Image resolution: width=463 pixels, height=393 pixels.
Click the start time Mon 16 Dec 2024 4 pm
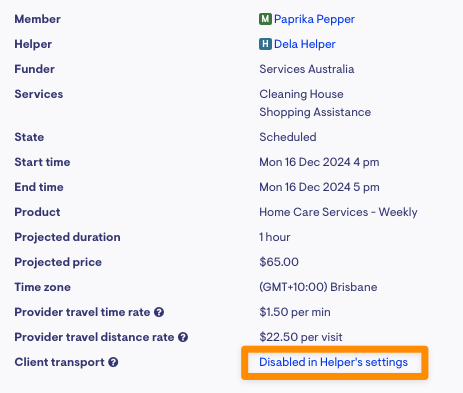pyautogui.click(x=319, y=162)
